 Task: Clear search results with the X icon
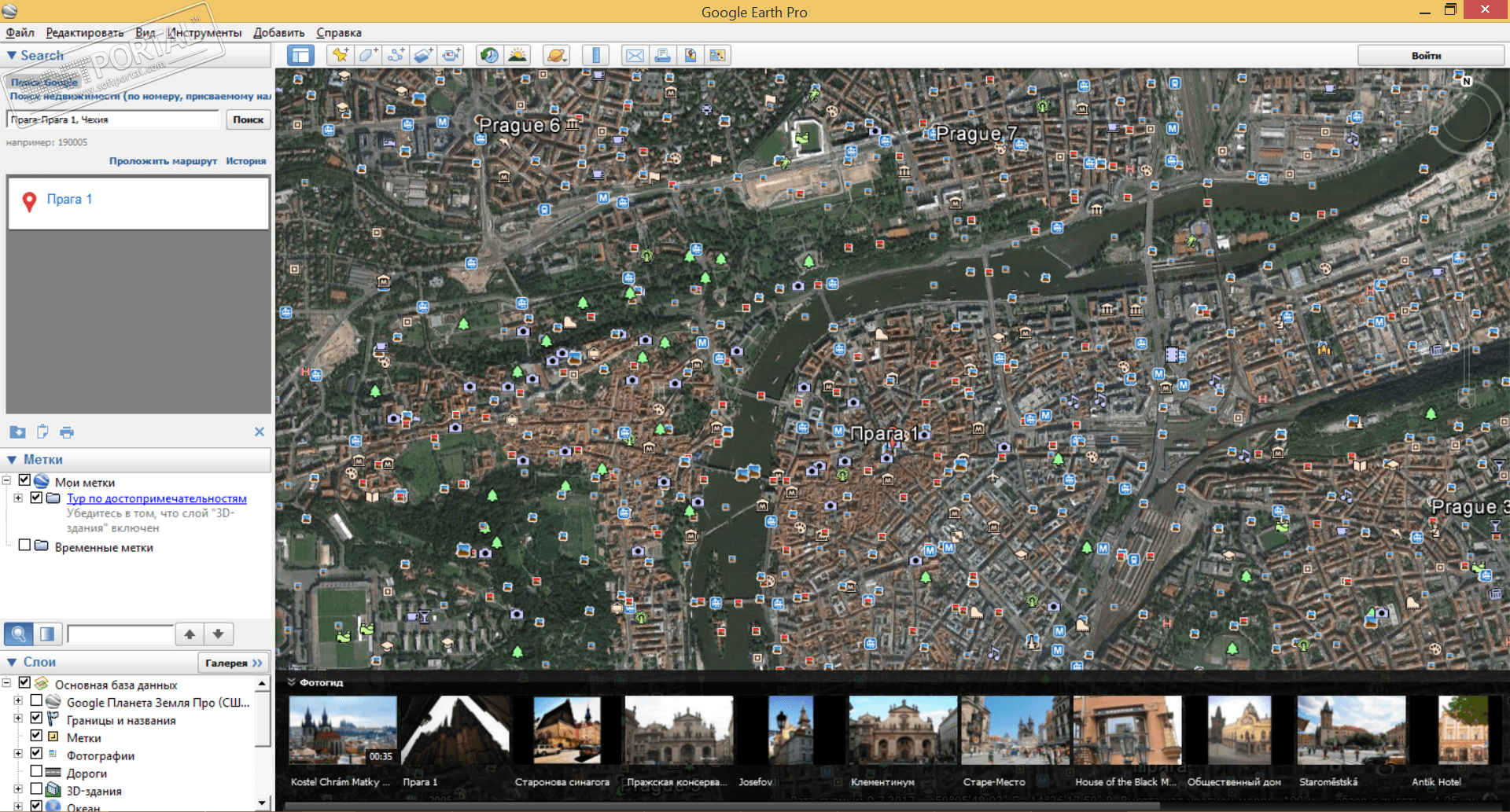[260, 432]
